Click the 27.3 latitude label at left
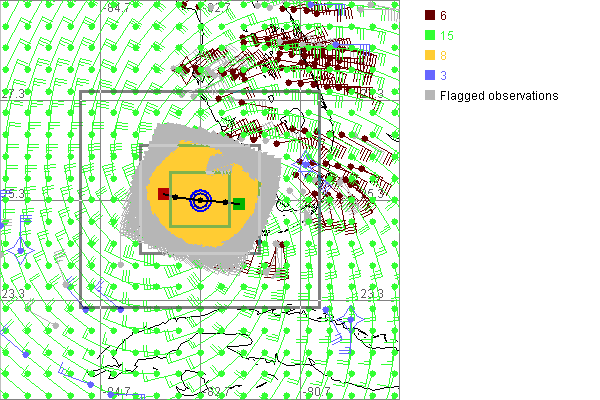 (12, 93)
